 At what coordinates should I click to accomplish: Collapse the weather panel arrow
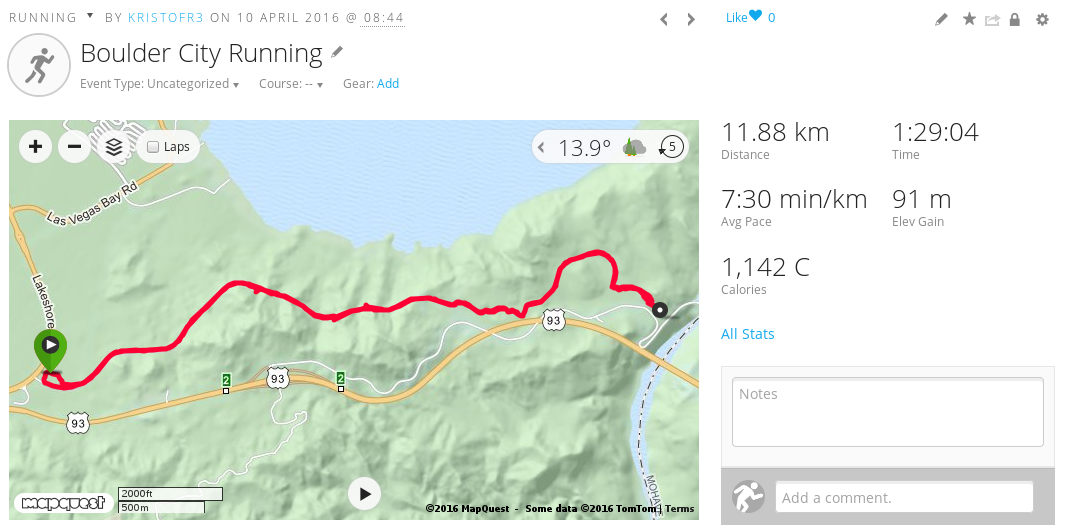pyautogui.click(x=542, y=147)
